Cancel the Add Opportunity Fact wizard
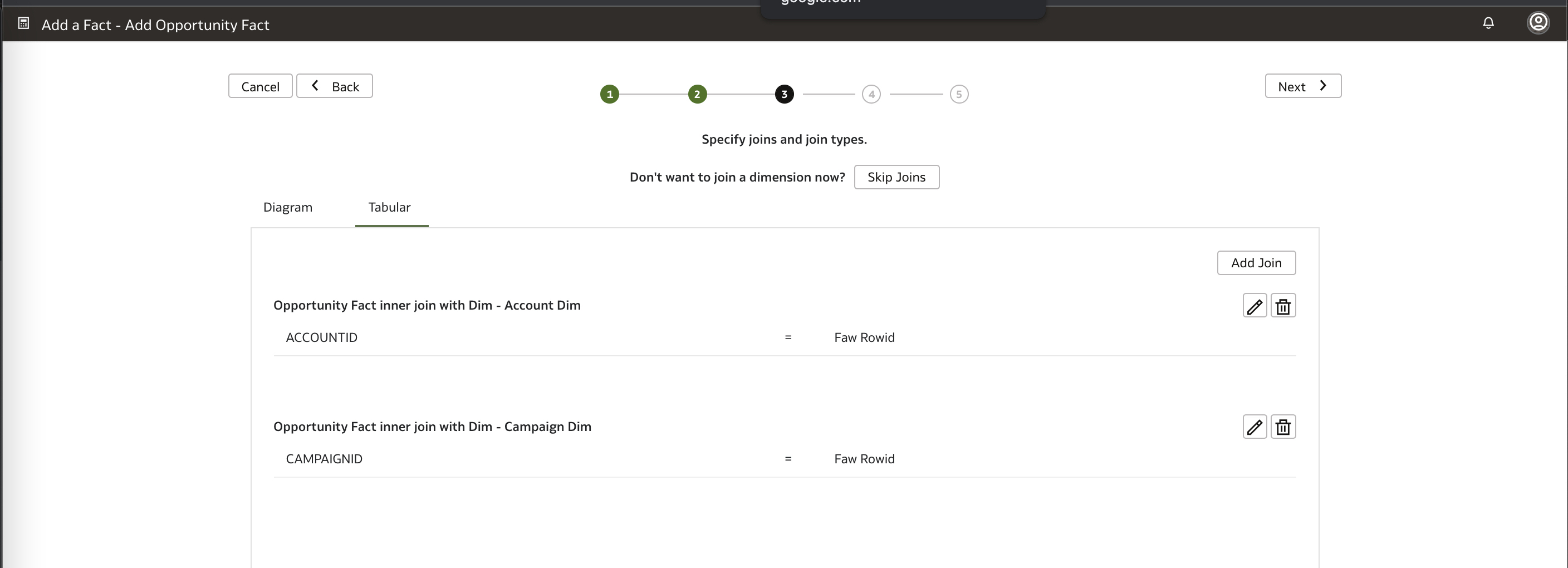The width and height of the screenshot is (1568, 568). [260, 85]
